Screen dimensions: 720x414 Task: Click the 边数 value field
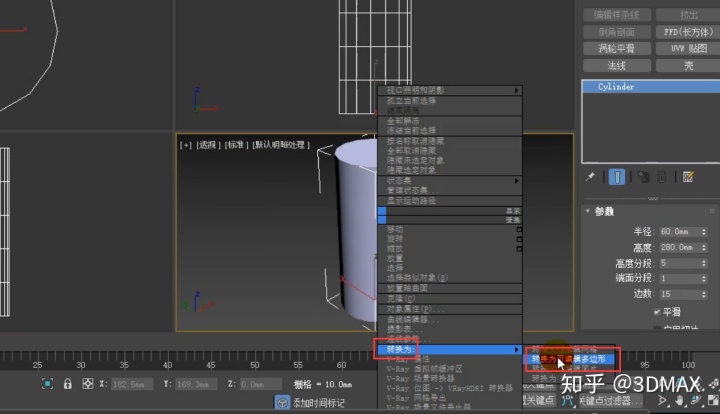click(x=680, y=294)
